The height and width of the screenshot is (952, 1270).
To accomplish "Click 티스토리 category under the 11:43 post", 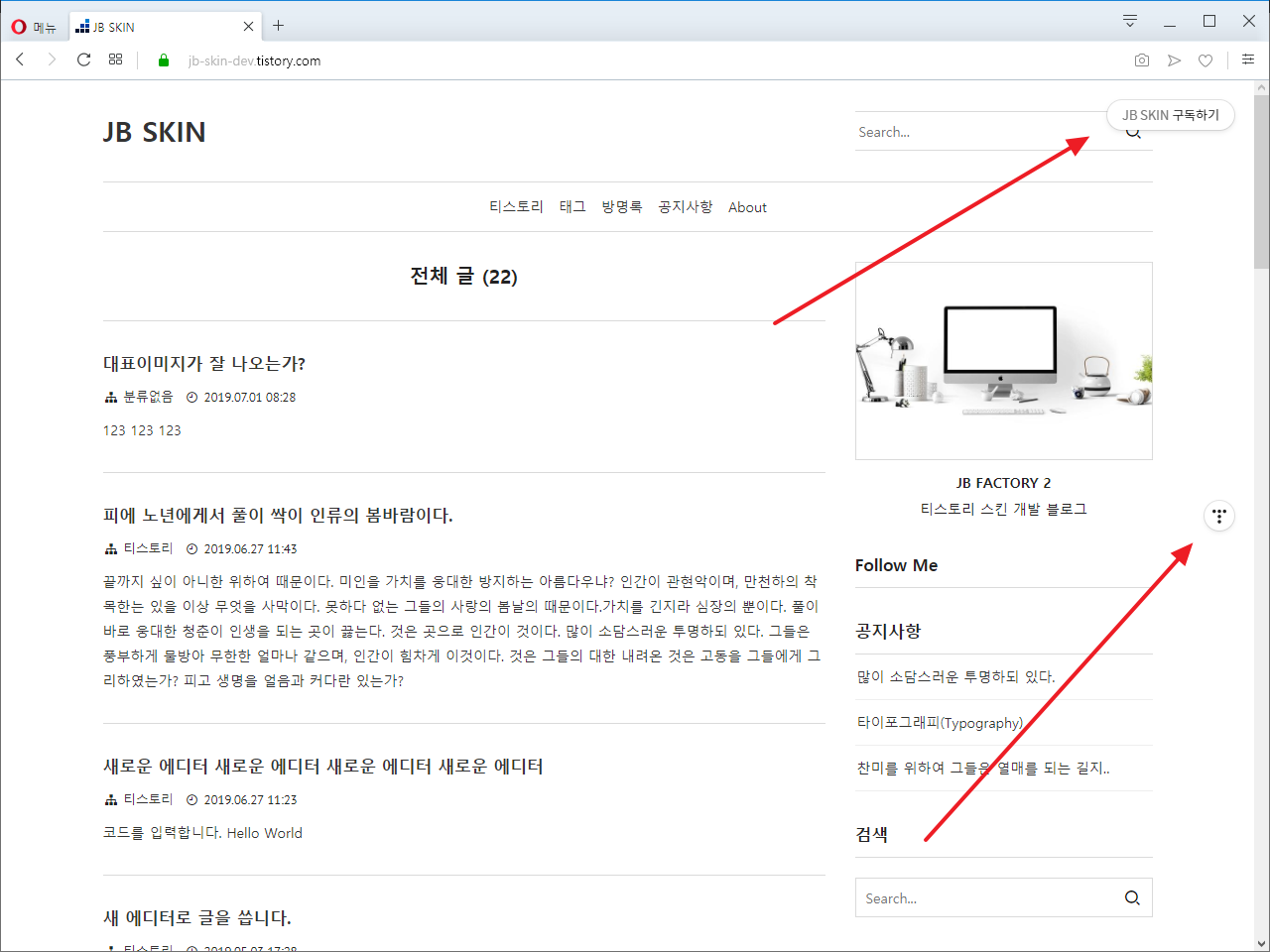I will click(x=148, y=548).
